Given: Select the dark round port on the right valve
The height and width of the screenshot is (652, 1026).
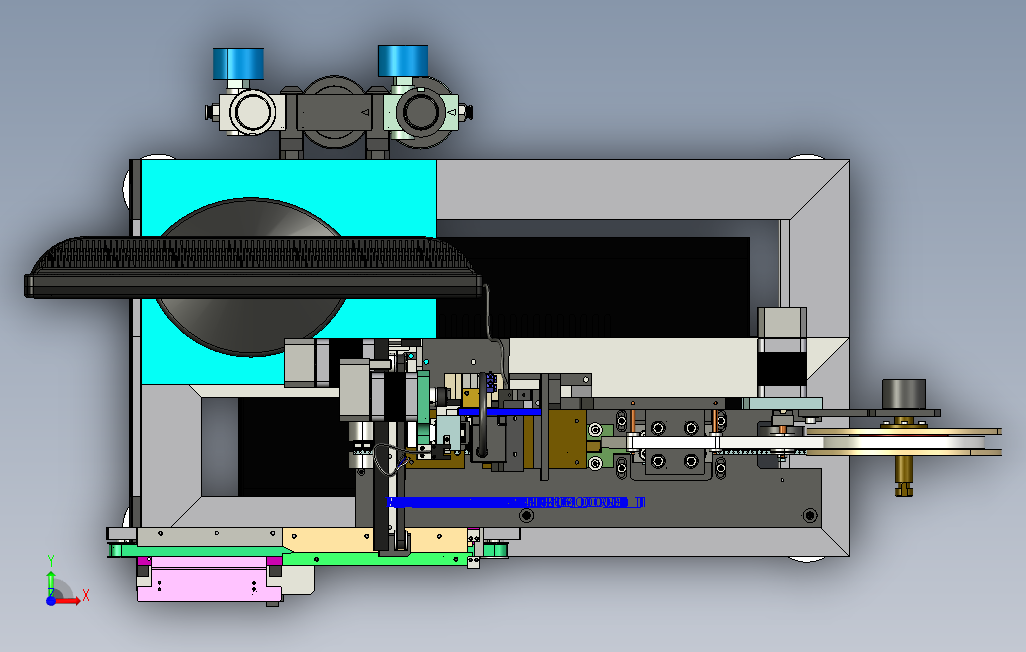Looking at the screenshot, I should (x=420, y=111).
